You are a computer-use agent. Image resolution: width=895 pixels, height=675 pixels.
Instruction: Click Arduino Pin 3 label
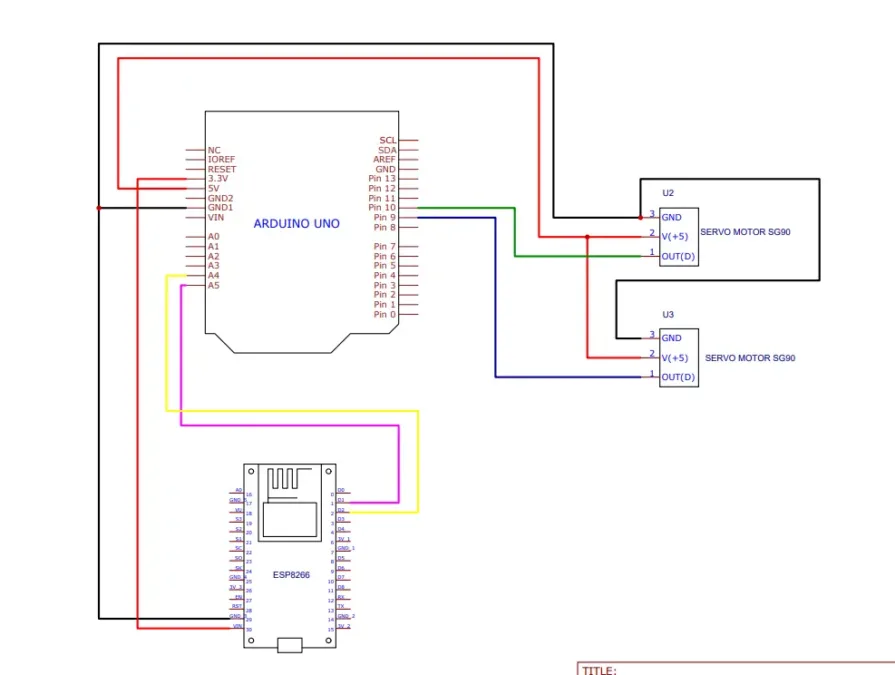(385, 285)
